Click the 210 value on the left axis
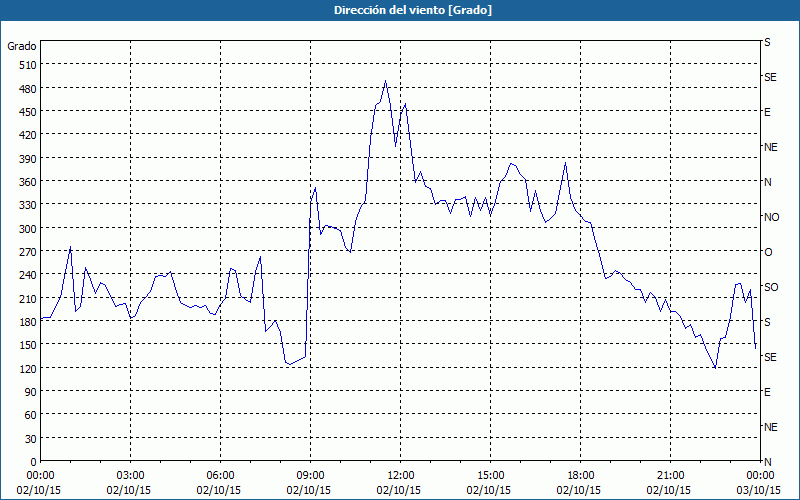This screenshot has height=500, width=800. click(28, 298)
